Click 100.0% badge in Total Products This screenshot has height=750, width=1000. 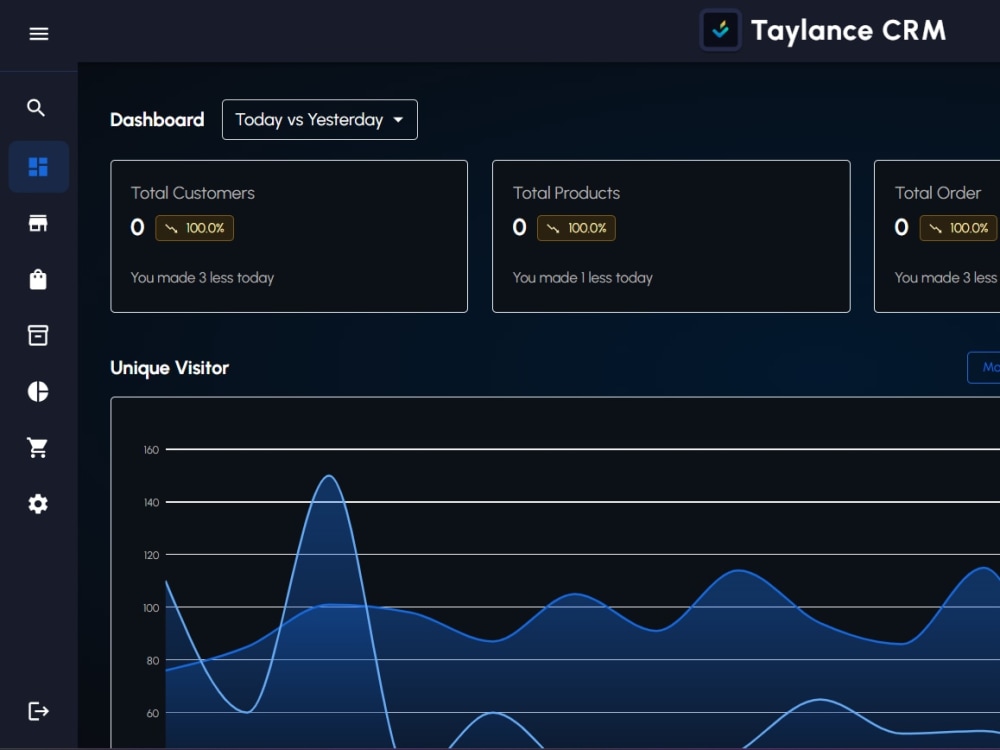(x=577, y=228)
